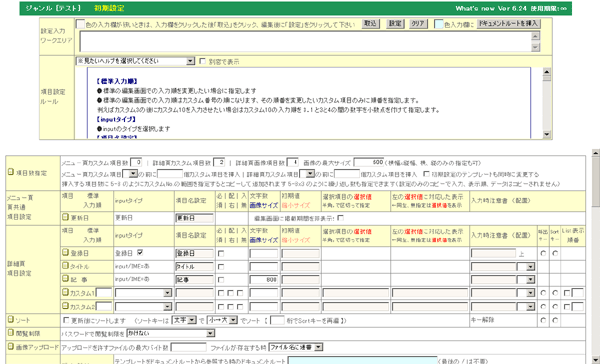600x364 pixels.
Task: Click the ジャンル [テスト] header label
Action: click(x=53, y=8)
